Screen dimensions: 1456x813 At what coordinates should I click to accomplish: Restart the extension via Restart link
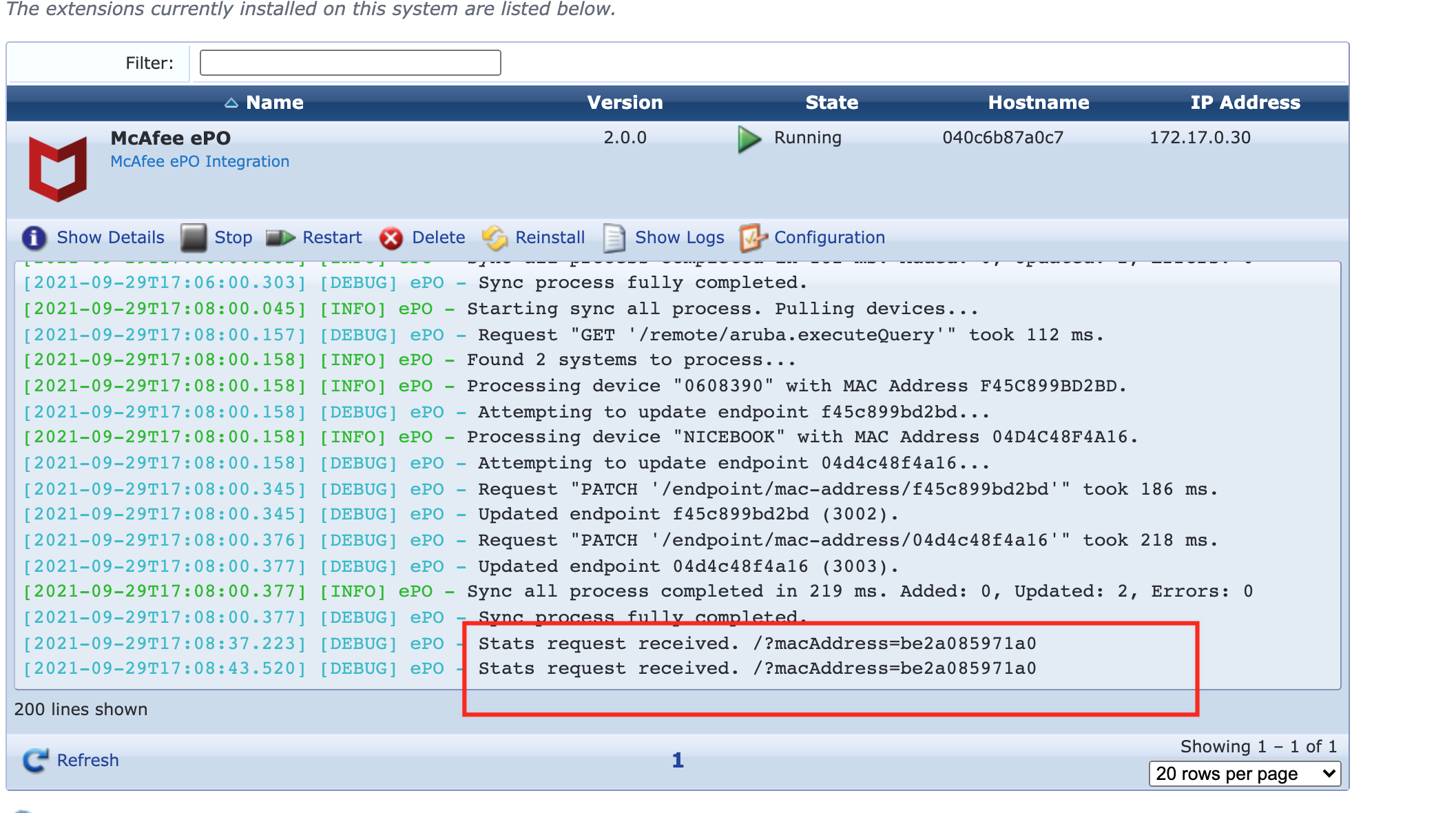click(x=332, y=238)
